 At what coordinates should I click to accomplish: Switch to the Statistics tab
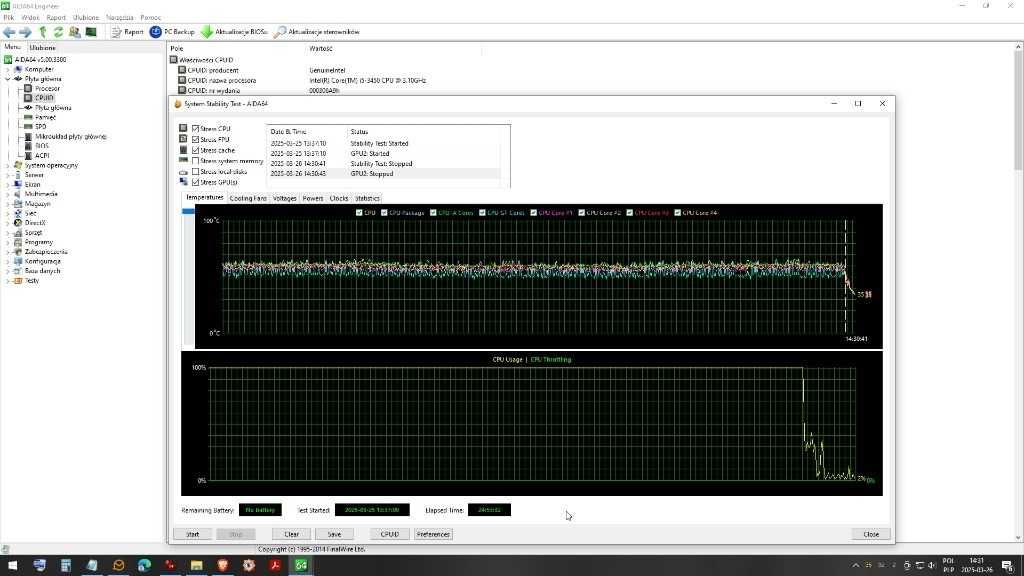[367, 198]
